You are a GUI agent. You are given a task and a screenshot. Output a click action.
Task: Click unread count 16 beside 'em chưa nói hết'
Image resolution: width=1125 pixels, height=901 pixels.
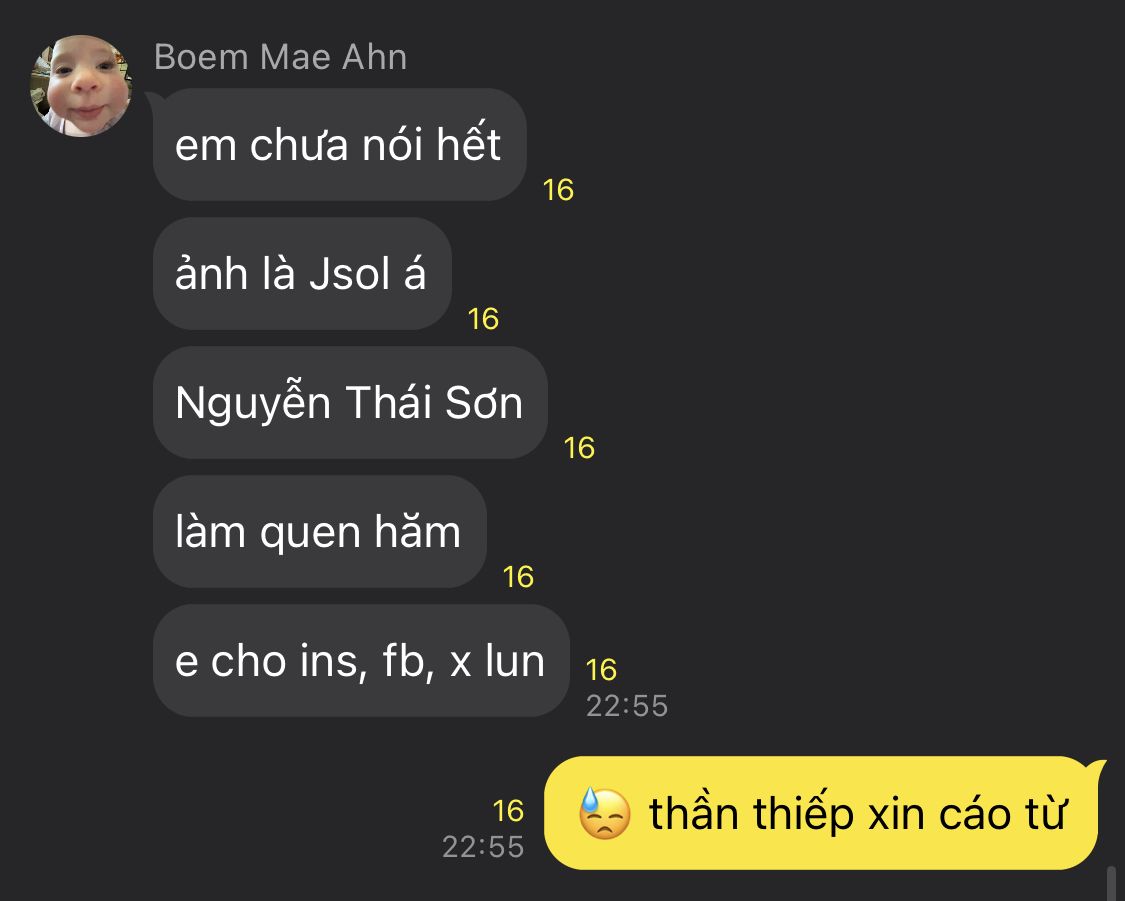558,190
